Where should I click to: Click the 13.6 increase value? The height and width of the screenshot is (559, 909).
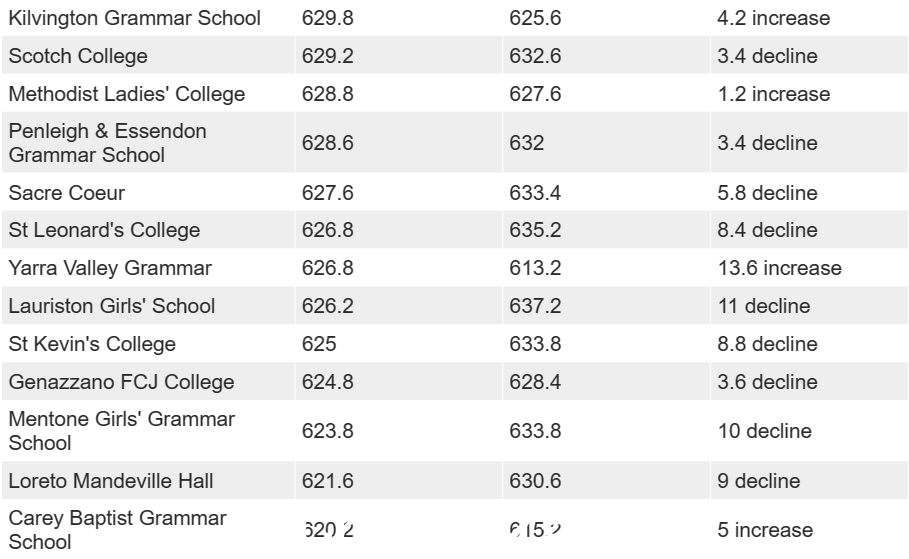780,268
